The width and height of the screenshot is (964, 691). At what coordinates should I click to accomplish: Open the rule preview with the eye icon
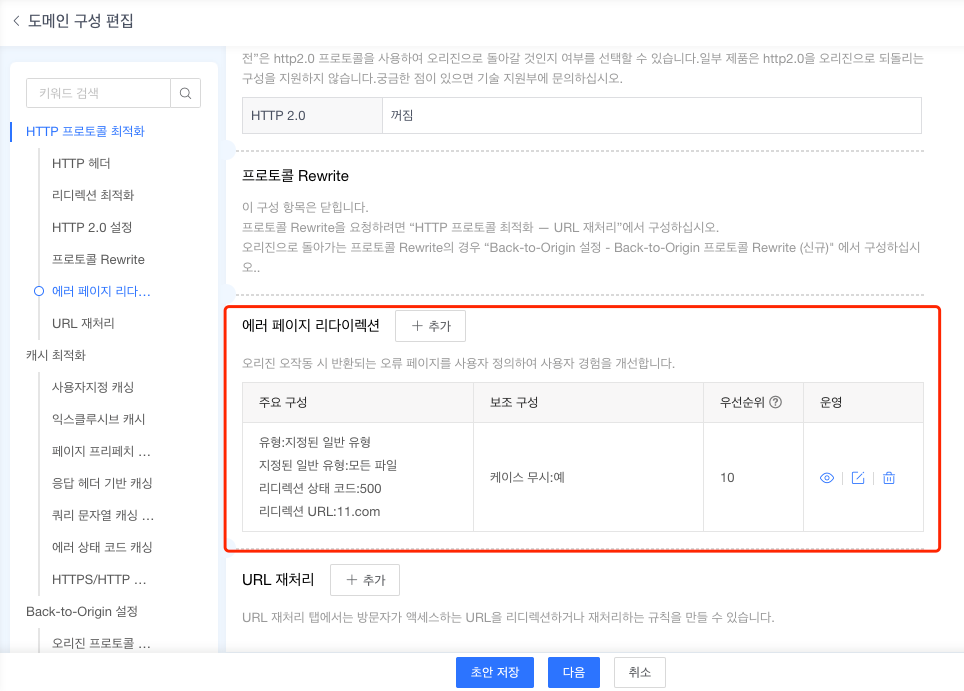825,477
